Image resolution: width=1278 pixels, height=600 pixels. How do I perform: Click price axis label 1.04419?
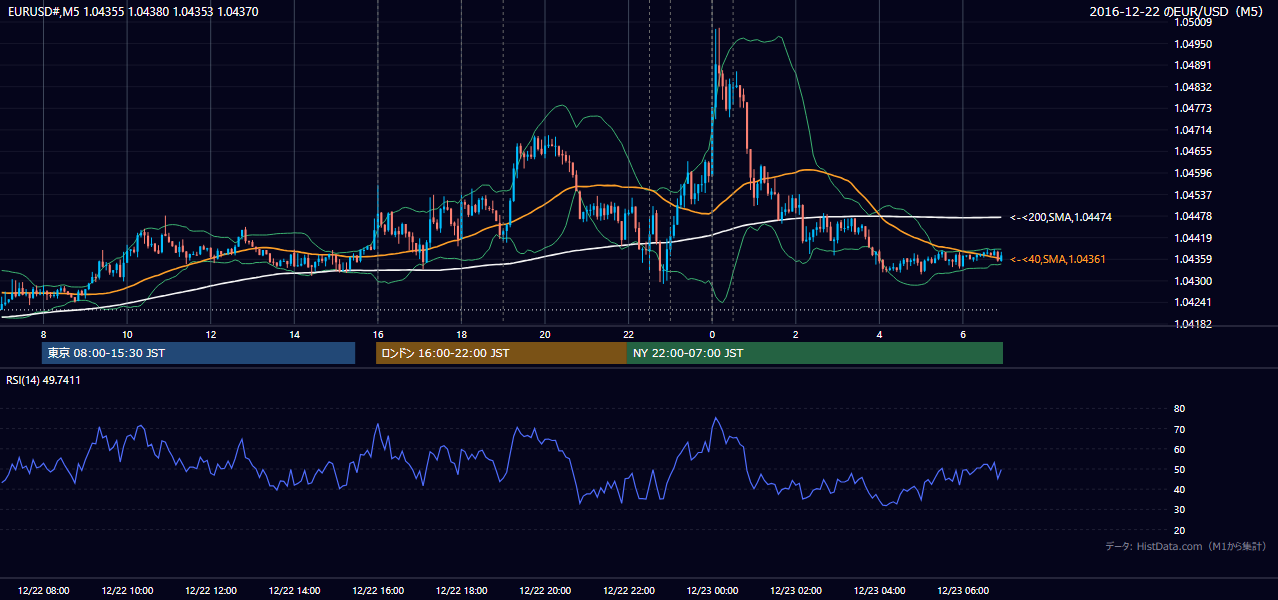click(x=1193, y=238)
